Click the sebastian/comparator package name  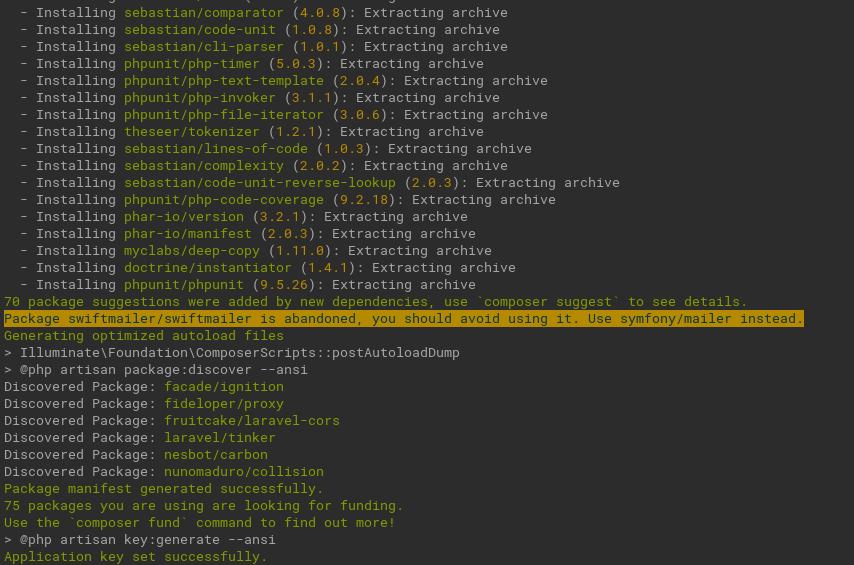pos(204,13)
